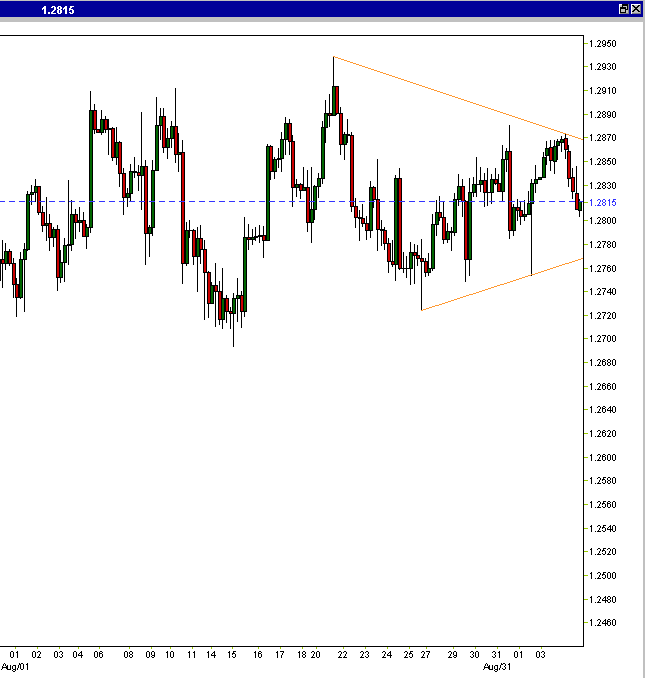Click the 1.2930 price axis label

pyautogui.click(x=603, y=67)
